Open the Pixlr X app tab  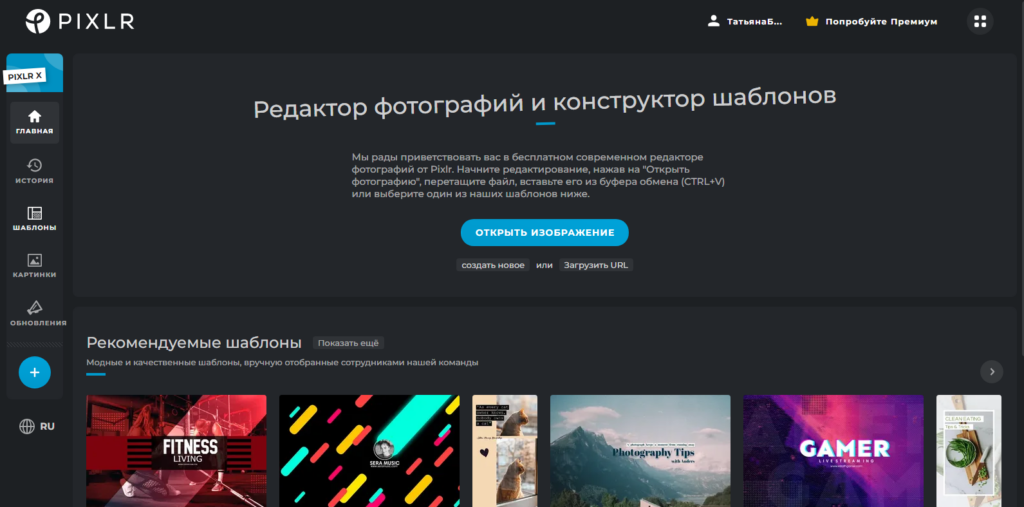(x=35, y=73)
